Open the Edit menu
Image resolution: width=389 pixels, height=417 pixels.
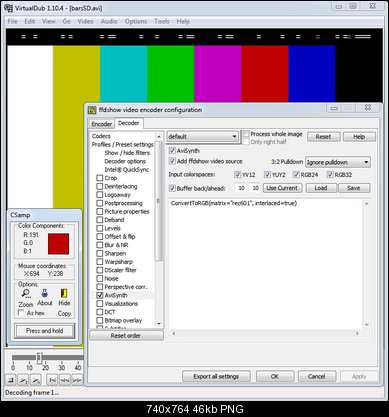coord(30,21)
